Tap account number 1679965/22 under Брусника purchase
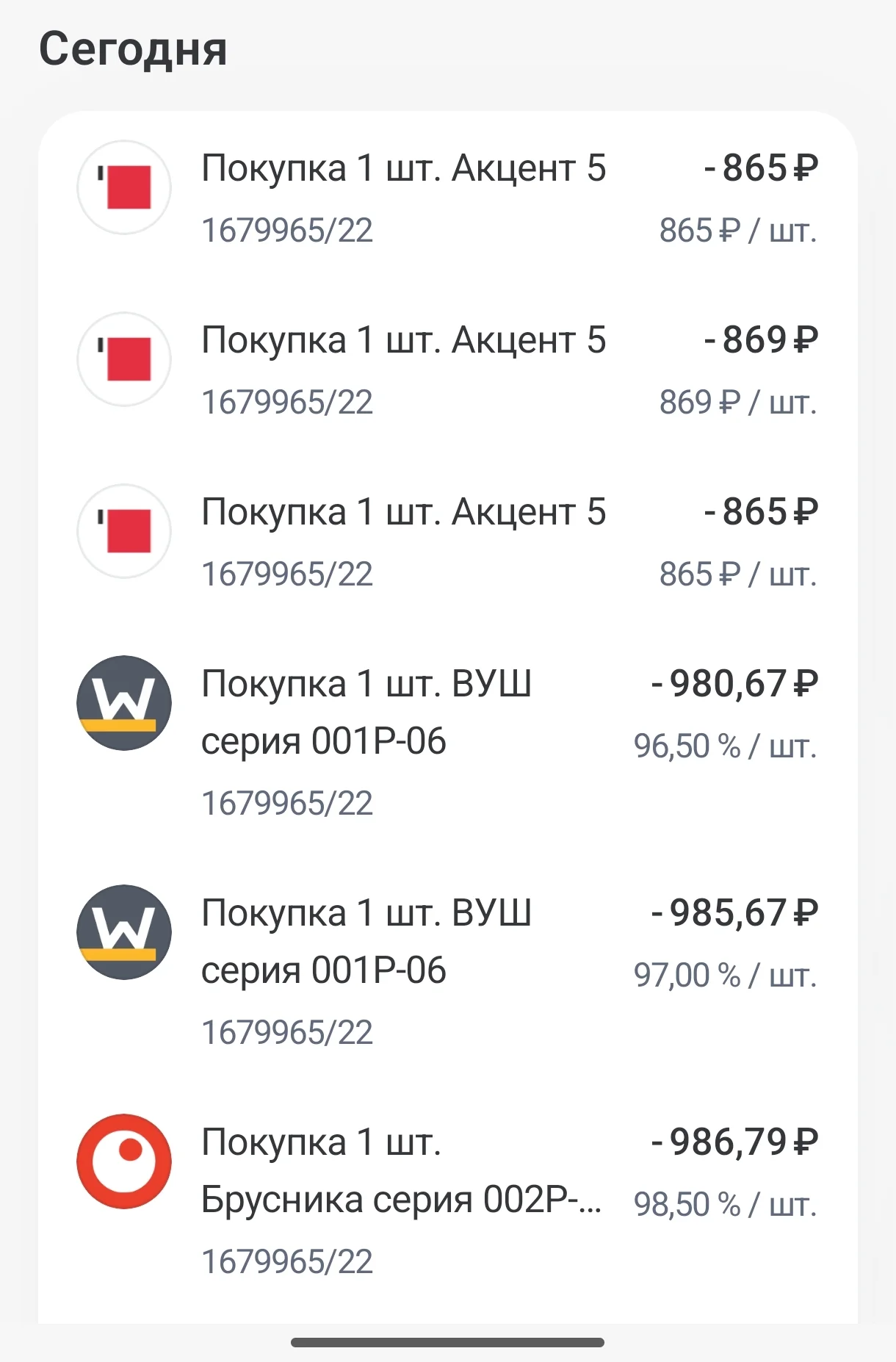This screenshot has width=896, height=1362. click(x=287, y=1262)
